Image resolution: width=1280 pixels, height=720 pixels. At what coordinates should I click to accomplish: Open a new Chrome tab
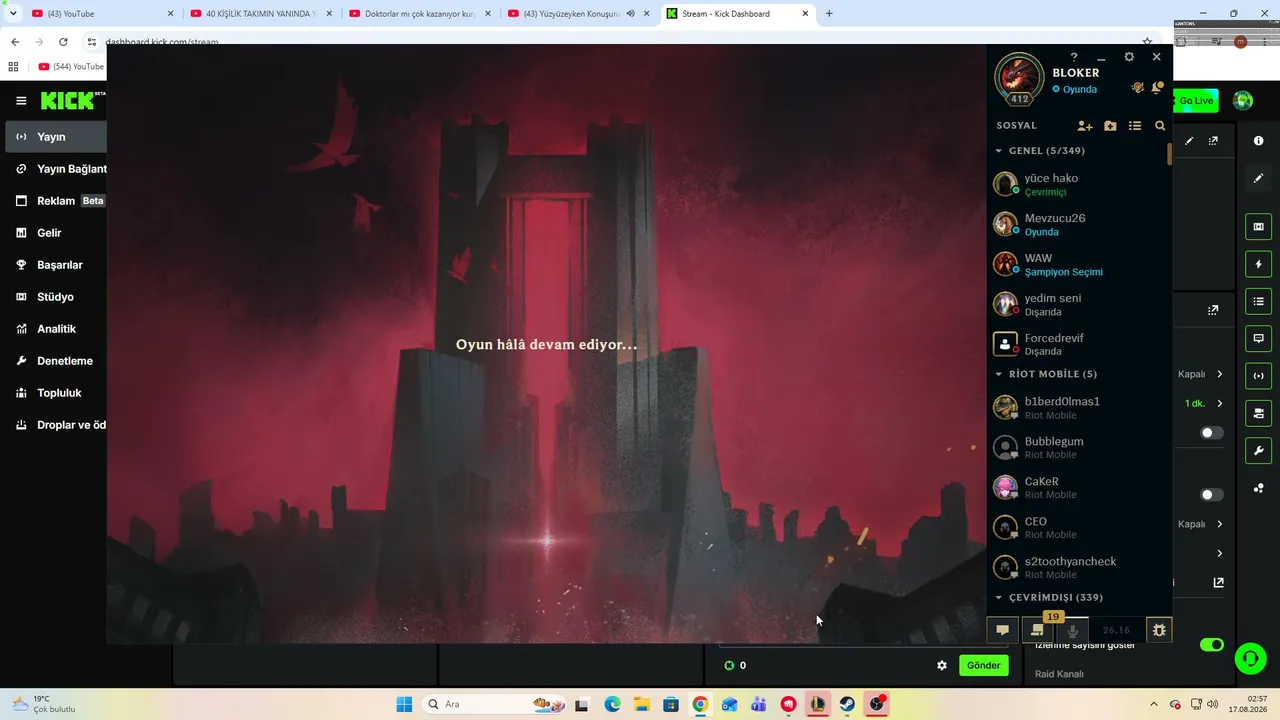[x=829, y=14]
